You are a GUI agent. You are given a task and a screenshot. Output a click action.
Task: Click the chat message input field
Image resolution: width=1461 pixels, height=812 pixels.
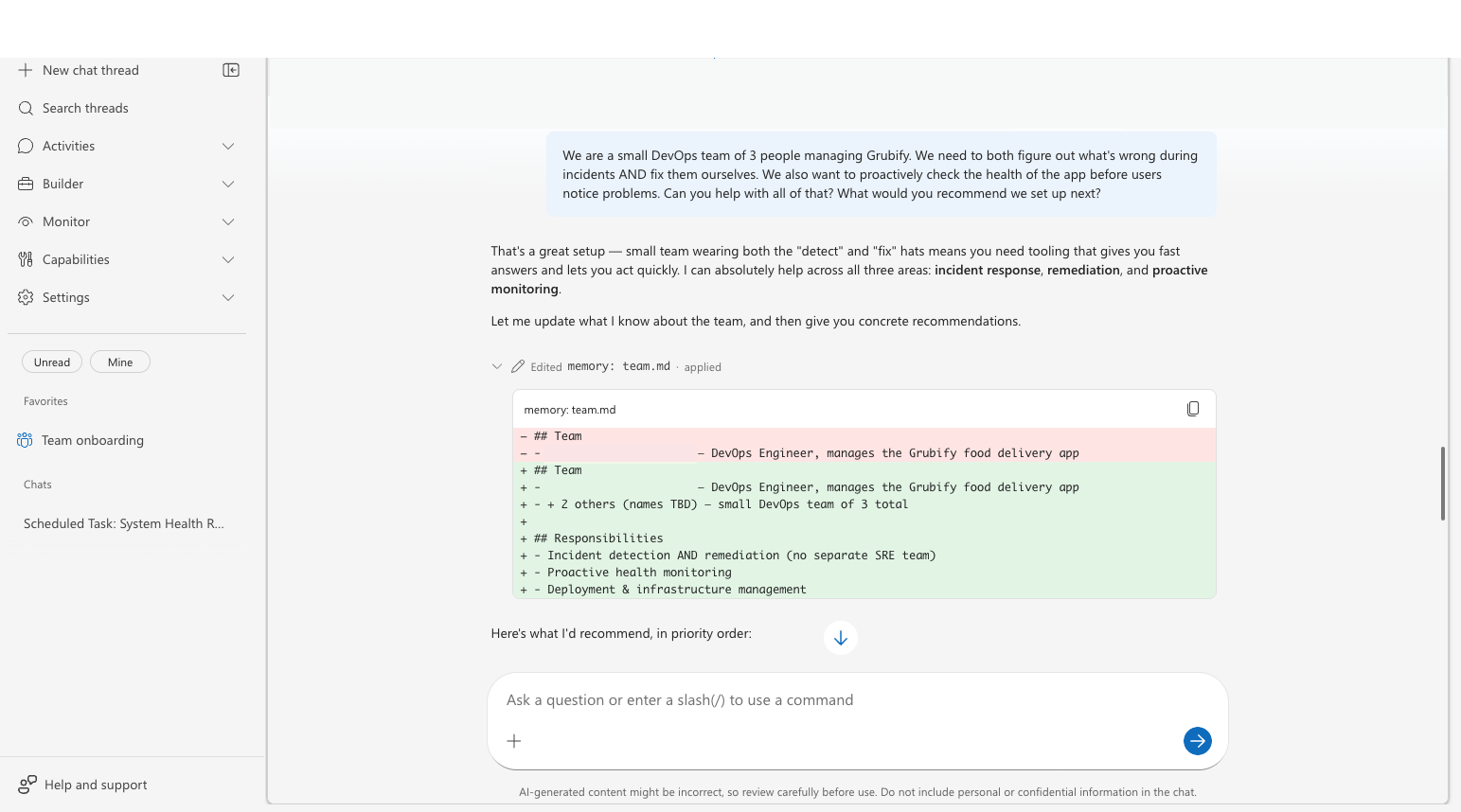[857, 700]
